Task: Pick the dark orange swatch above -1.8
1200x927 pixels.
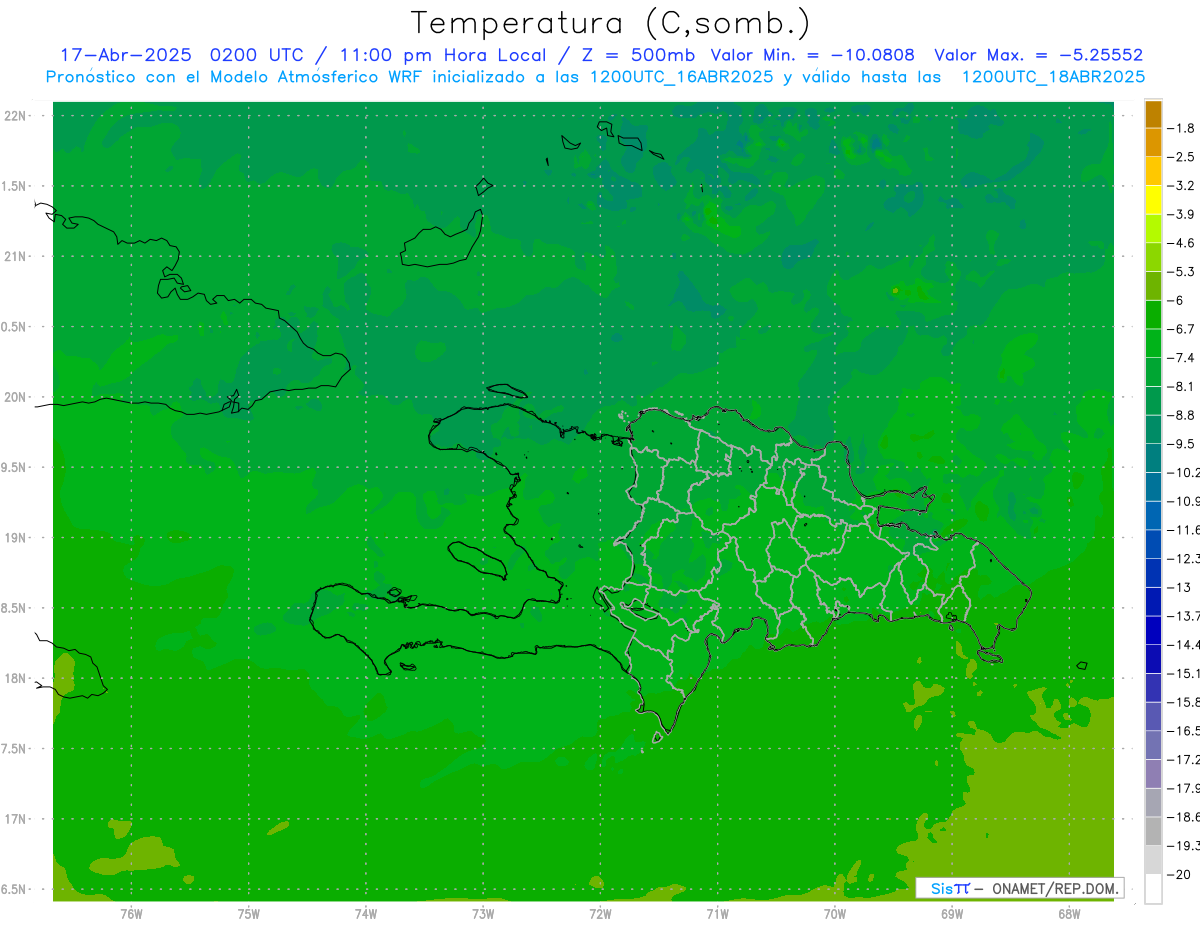Action: [x=1153, y=114]
